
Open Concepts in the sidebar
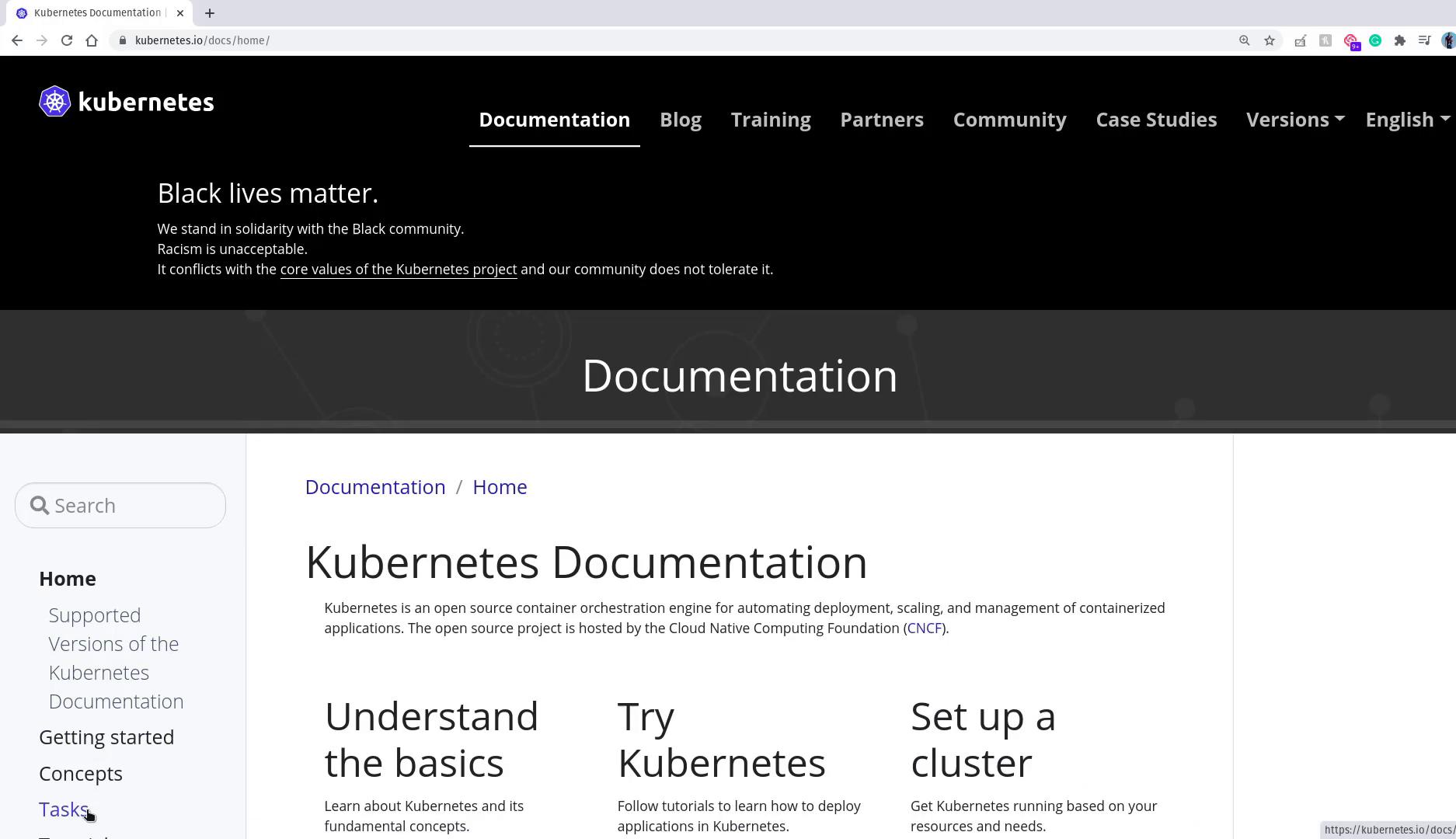coord(81,774)
